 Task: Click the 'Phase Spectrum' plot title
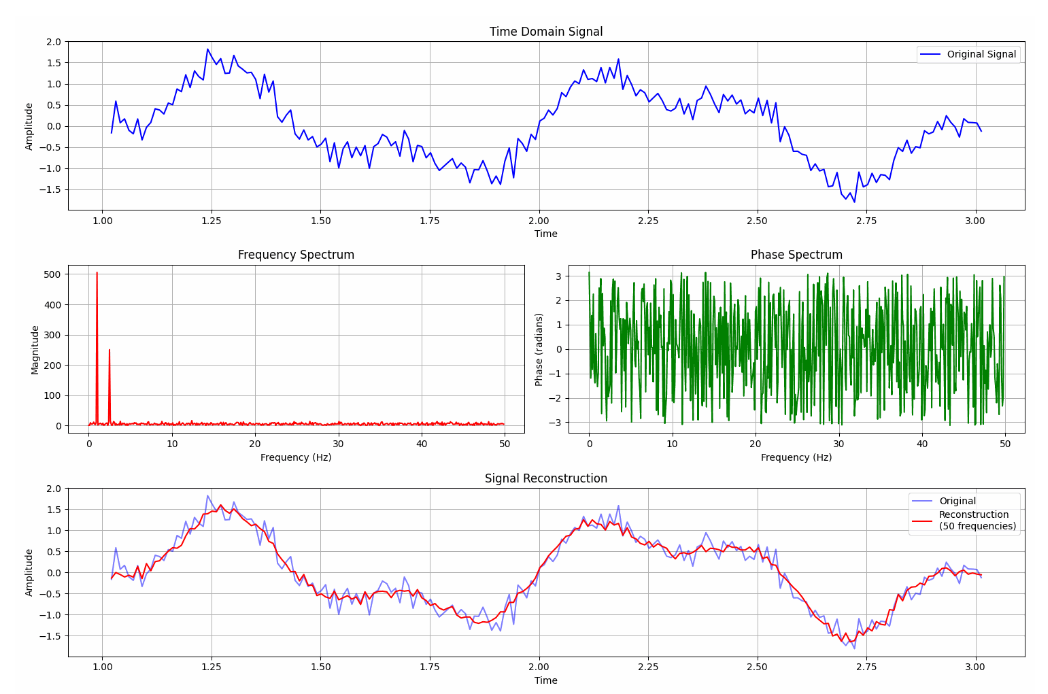[x=796, y=255]
